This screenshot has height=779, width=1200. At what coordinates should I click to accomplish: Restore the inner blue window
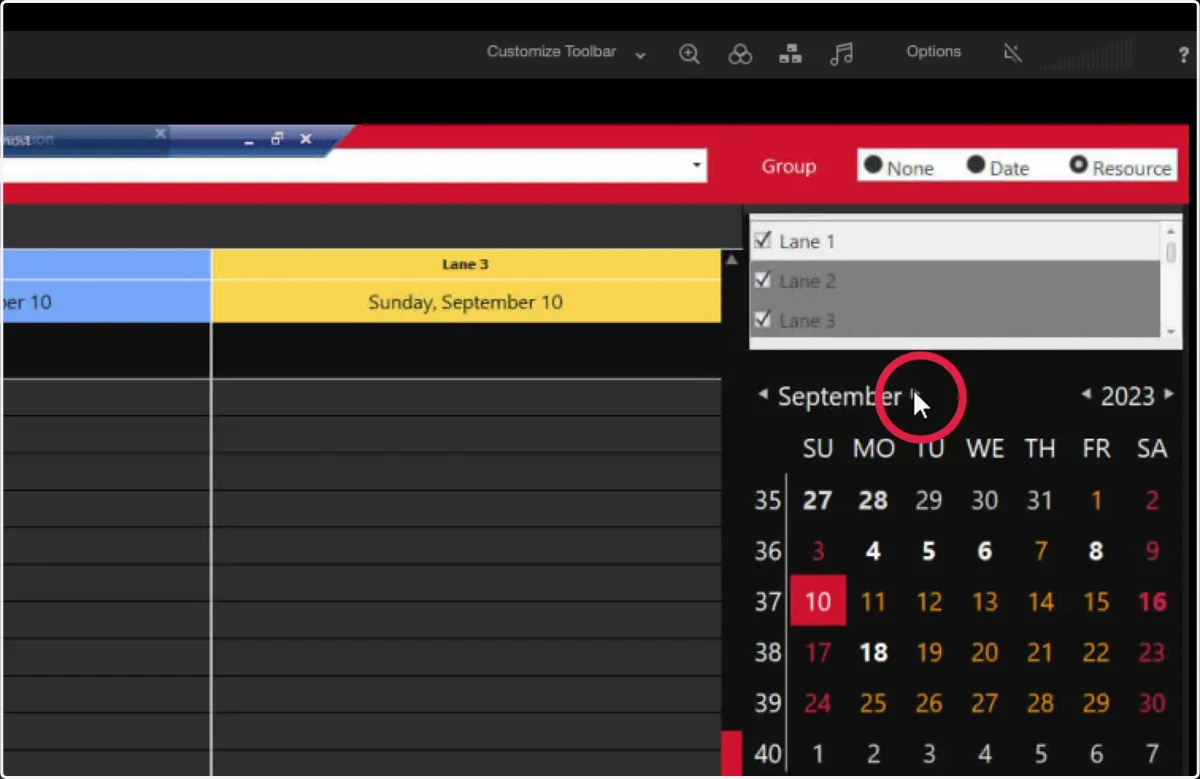tap(277, 139)
